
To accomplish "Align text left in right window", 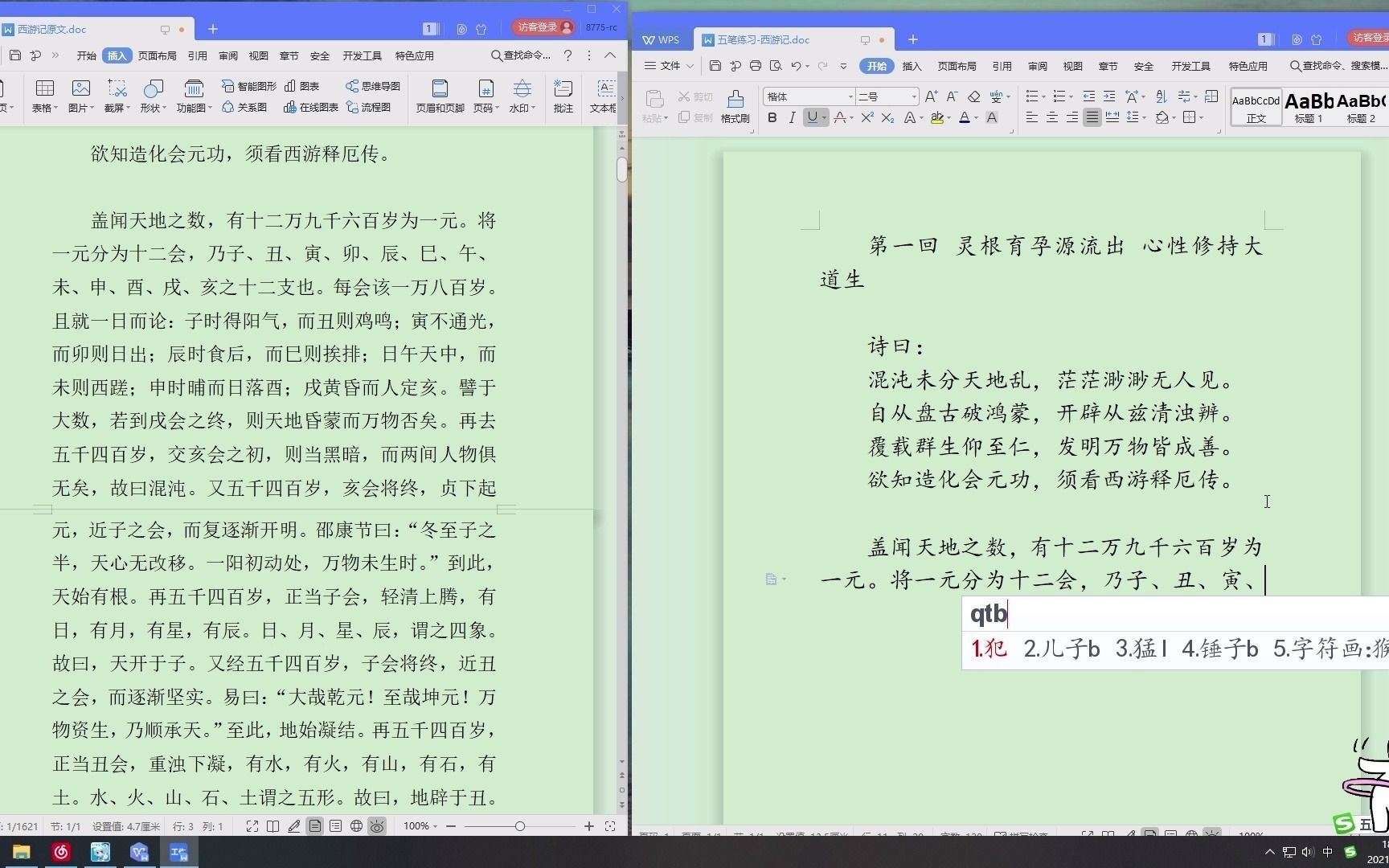I will 1032,118.
